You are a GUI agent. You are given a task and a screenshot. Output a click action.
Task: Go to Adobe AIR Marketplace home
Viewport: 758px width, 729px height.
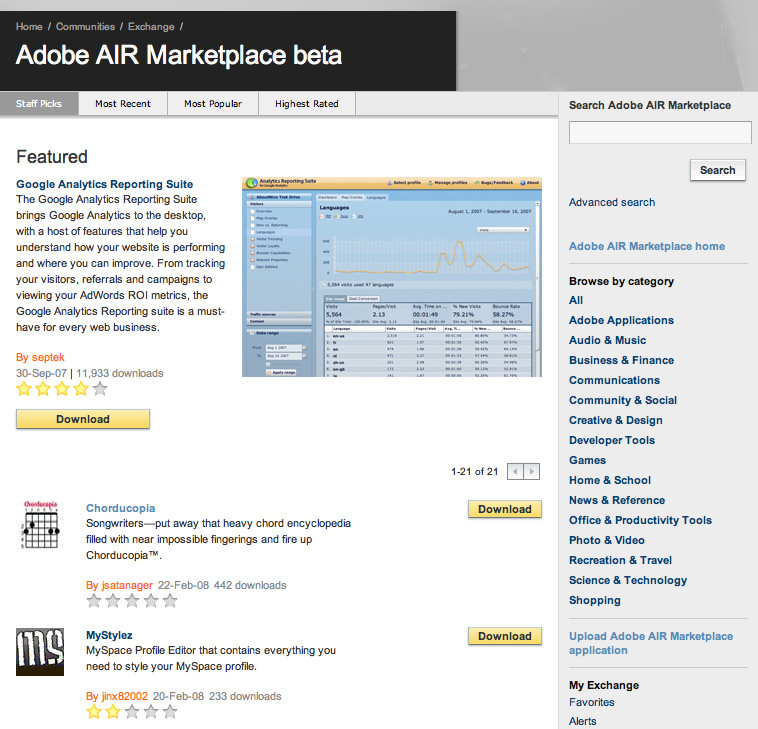tap(647, 246)
